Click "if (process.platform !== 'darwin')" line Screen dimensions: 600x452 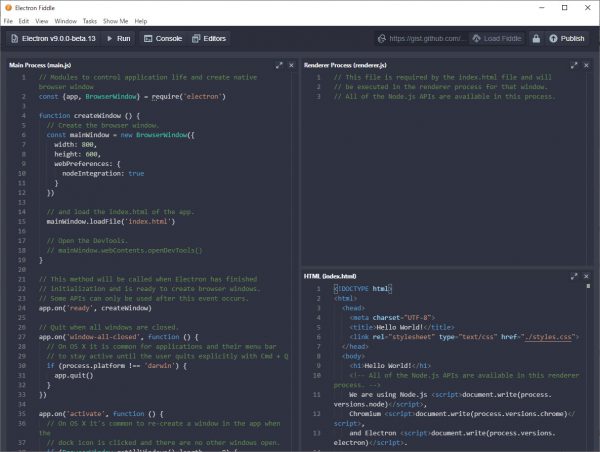[x=117, y=366]
